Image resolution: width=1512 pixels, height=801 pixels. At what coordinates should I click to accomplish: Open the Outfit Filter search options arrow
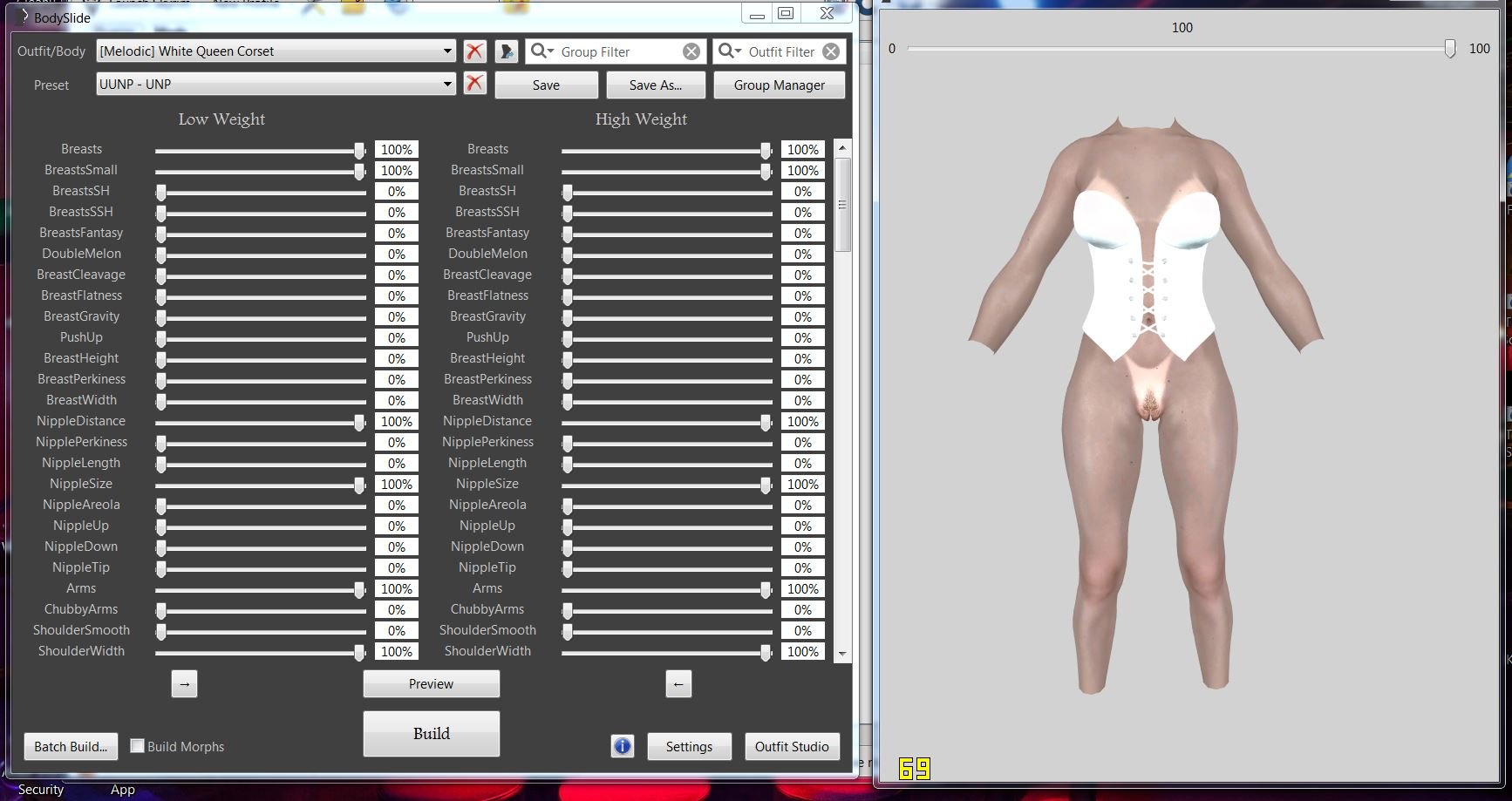pos(729,51)
